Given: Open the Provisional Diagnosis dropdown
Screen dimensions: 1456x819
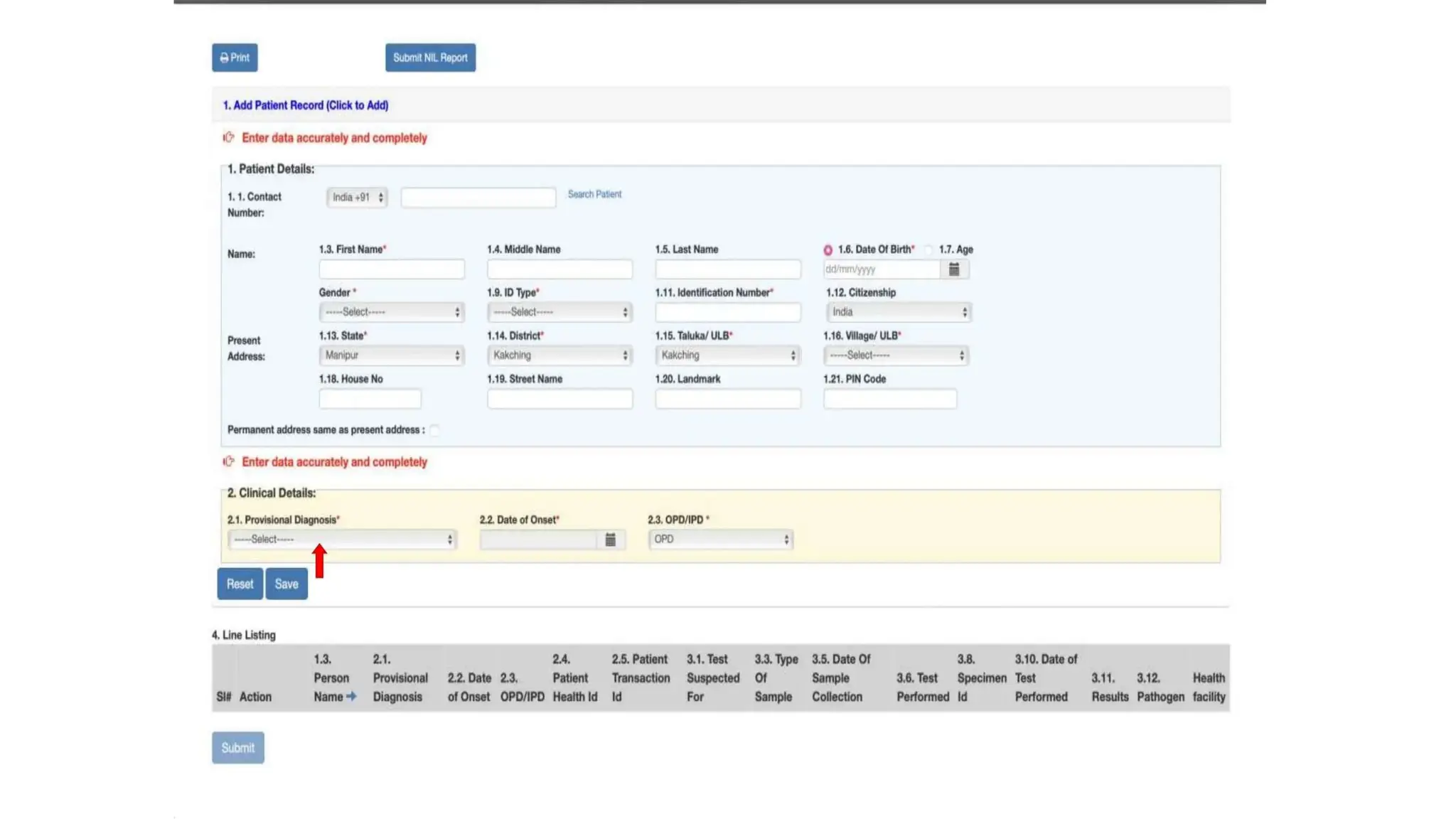Looking at the screenshot, I should tap(342, 540).
